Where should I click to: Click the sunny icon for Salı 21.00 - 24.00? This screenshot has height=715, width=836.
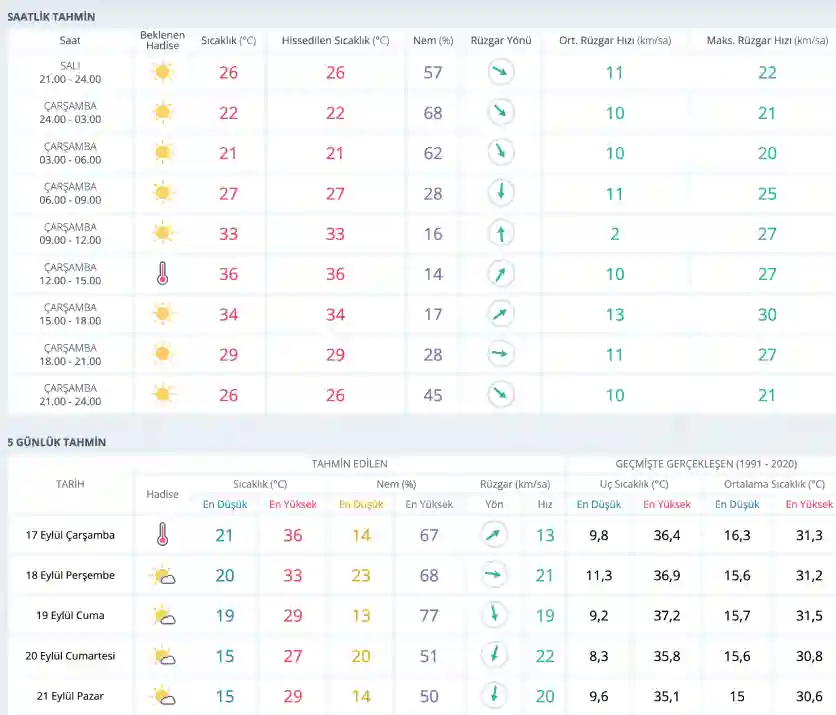click(x=162, y=73)
